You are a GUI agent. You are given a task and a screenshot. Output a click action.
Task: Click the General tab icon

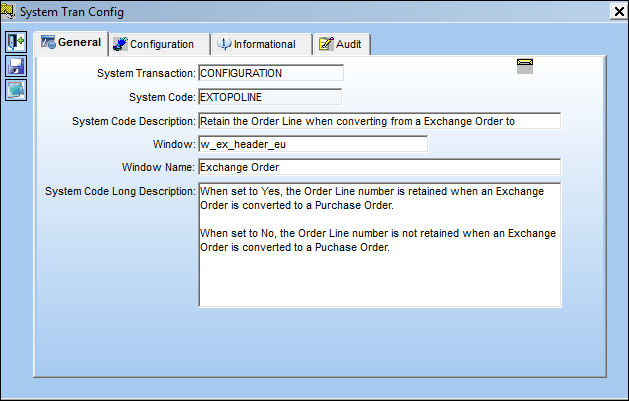pyautogui.click(x=48, y=42)
